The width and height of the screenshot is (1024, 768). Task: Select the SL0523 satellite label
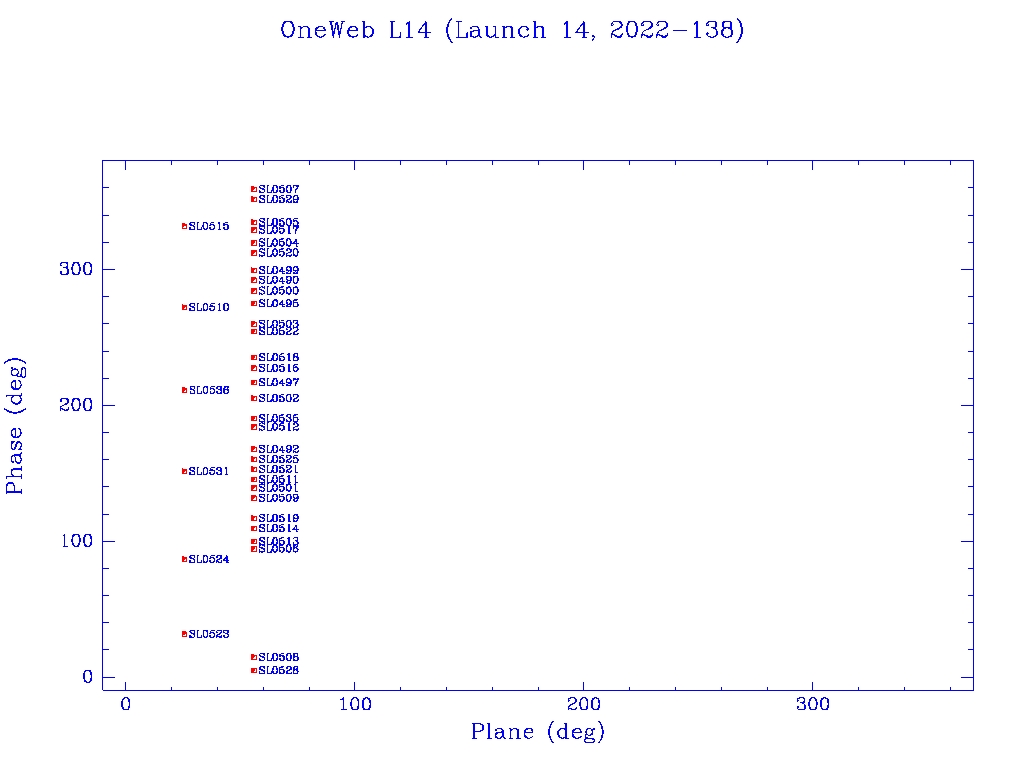tap(209, 634)
